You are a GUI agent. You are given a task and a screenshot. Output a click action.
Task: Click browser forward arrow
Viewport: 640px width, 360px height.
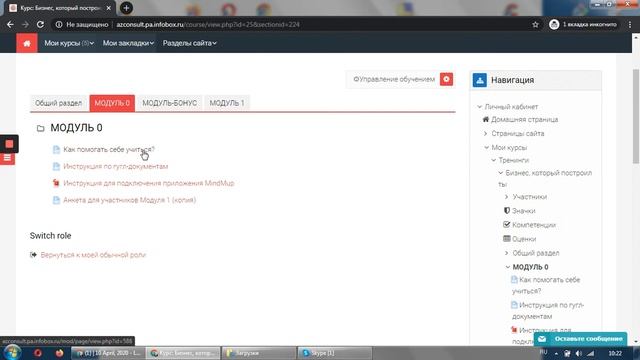25,24
